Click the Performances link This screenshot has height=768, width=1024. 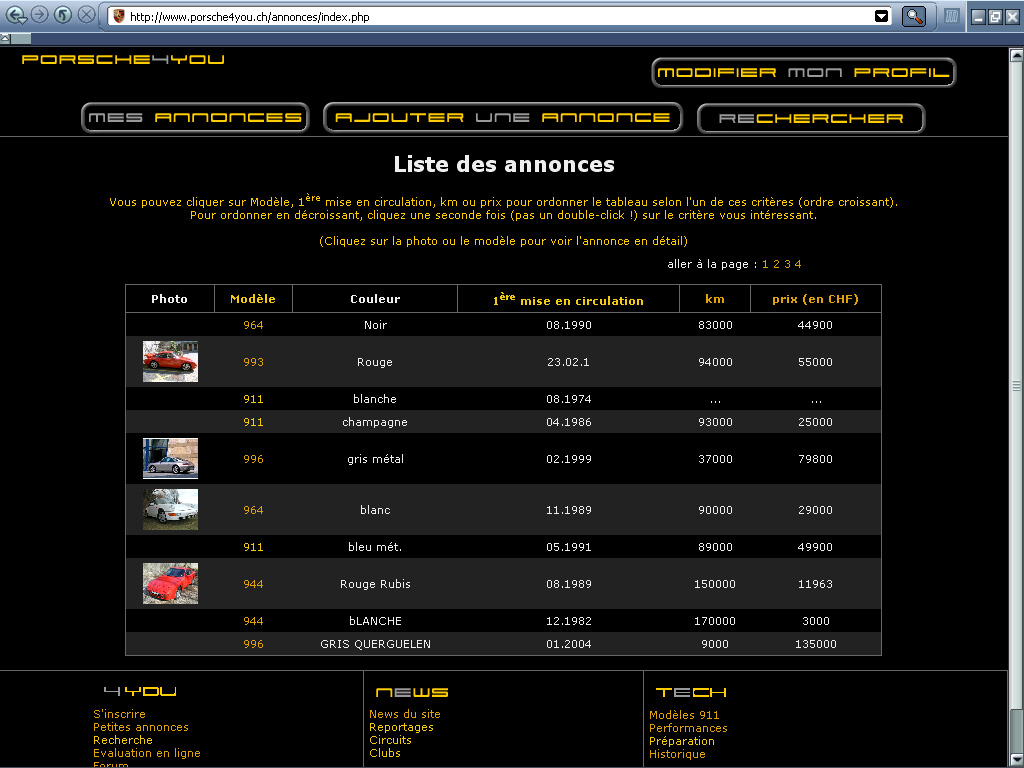coord(688,728)
